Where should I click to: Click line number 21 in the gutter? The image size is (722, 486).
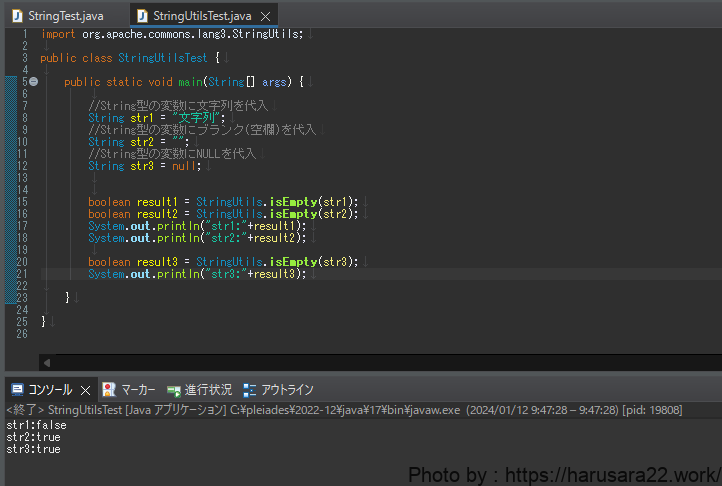pos(22,274)
